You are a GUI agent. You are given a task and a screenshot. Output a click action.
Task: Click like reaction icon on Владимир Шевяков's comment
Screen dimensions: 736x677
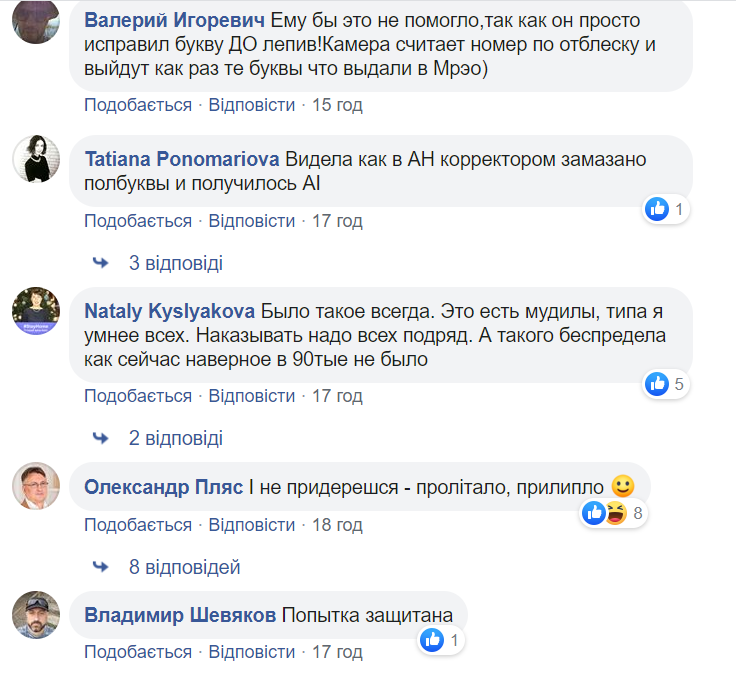point(432,640)
